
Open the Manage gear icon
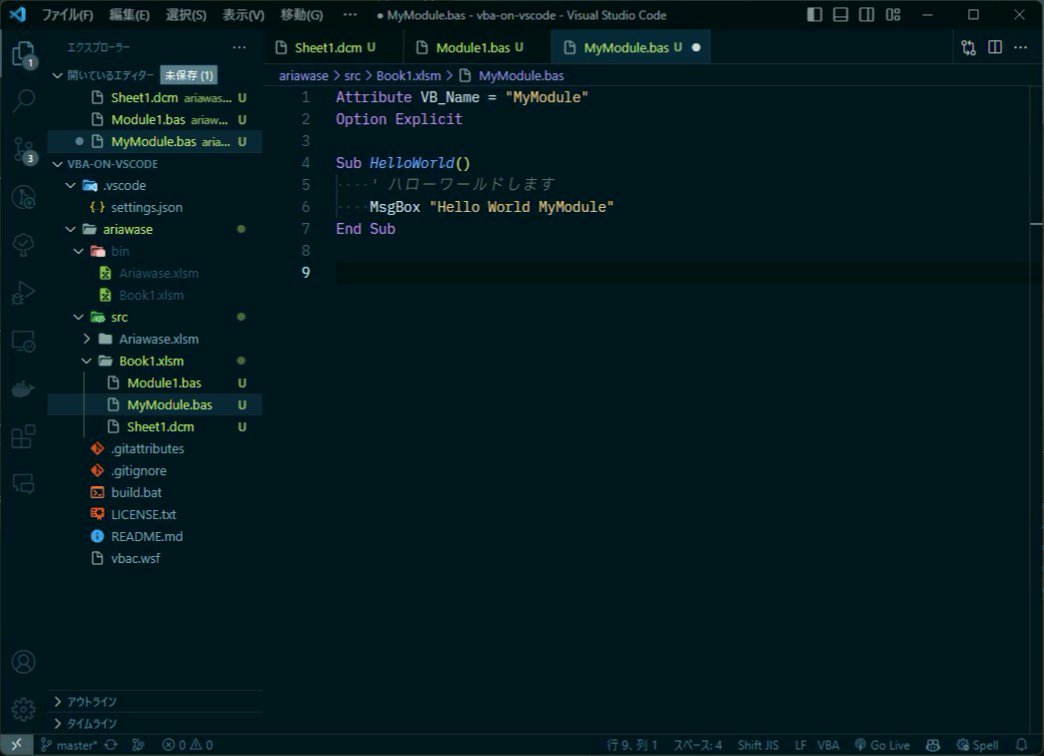[x=23, y=709]
